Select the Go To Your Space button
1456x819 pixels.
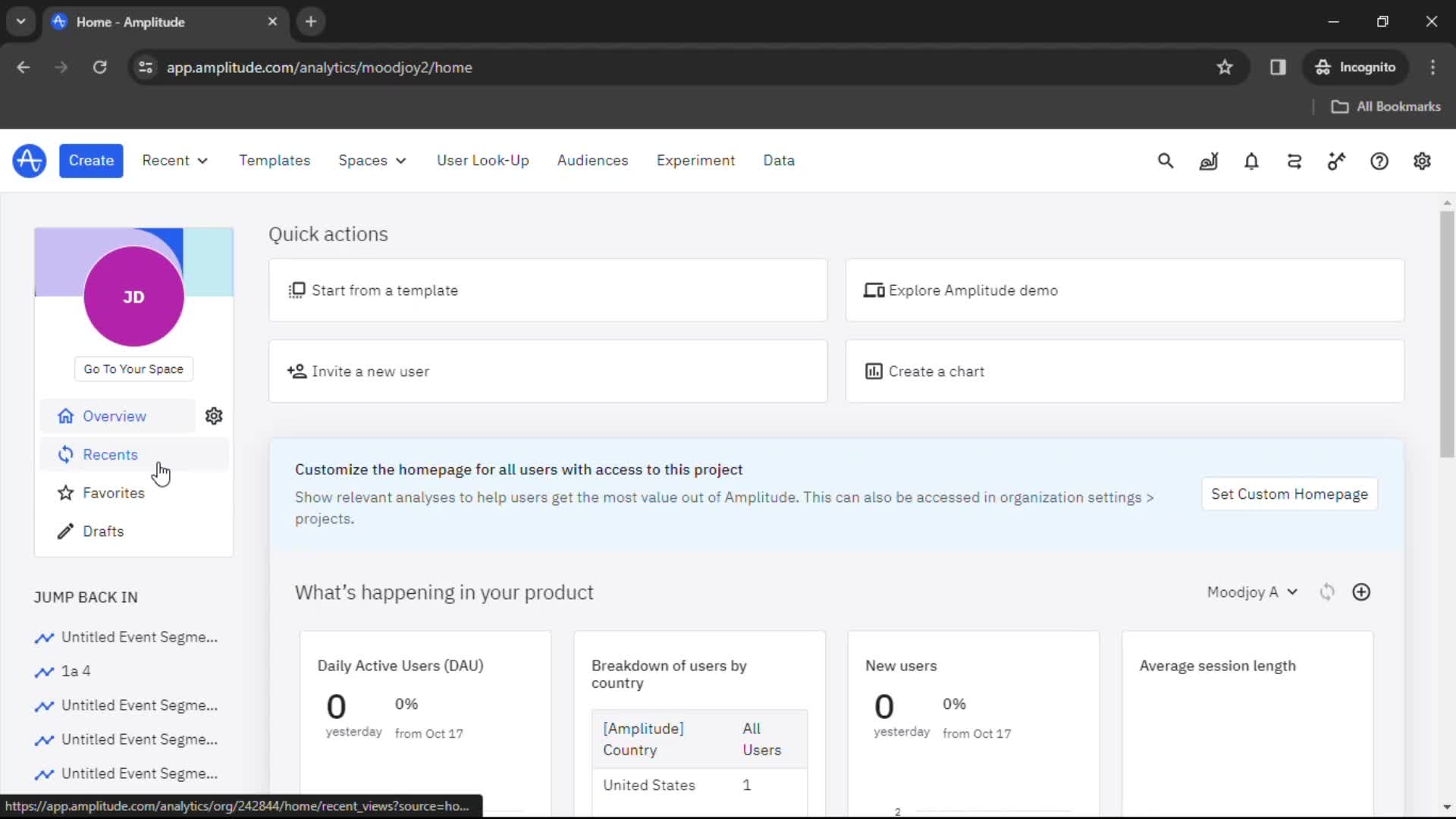coord(133,368)
